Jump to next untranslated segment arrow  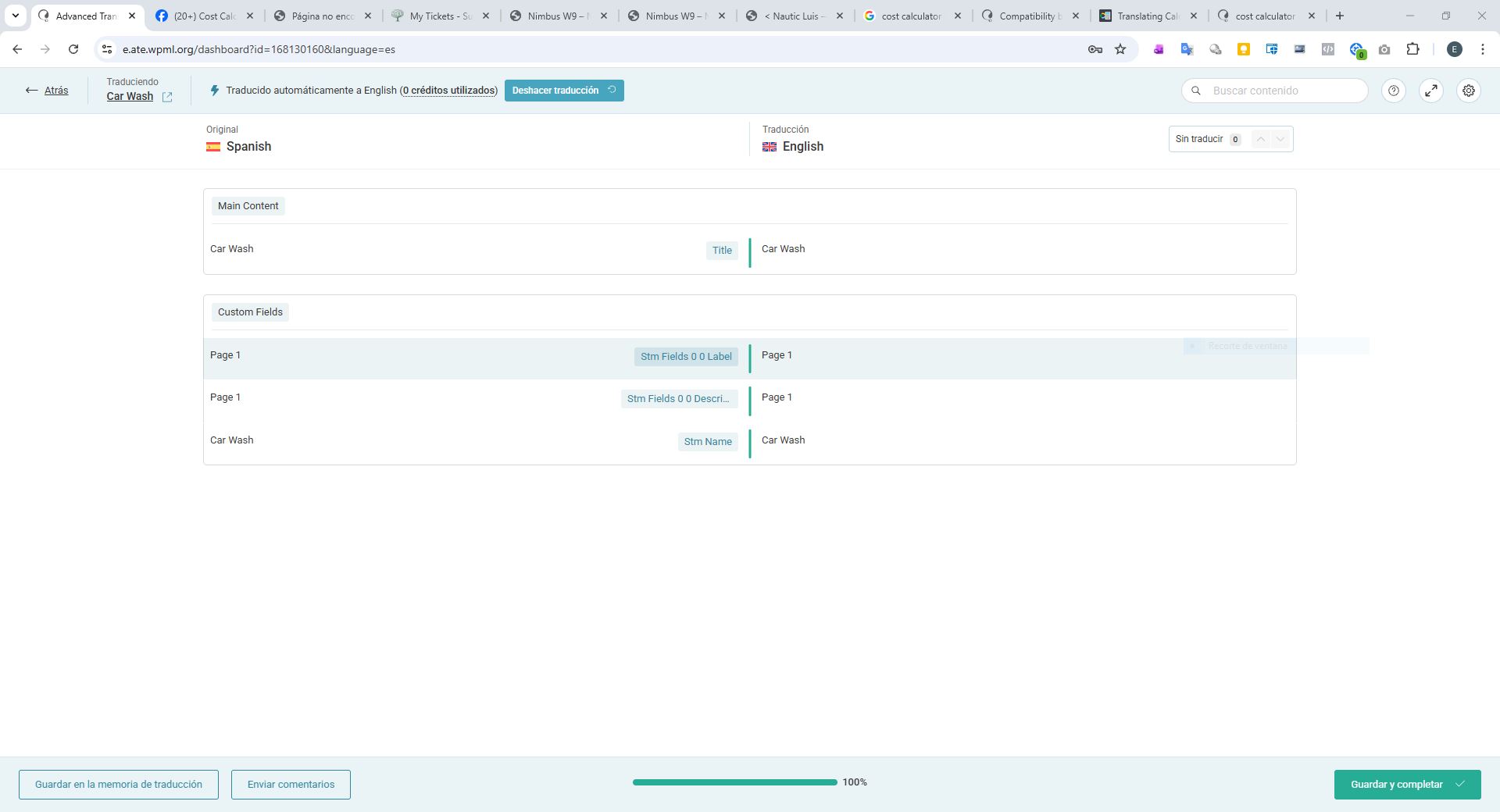point(1280,139)
